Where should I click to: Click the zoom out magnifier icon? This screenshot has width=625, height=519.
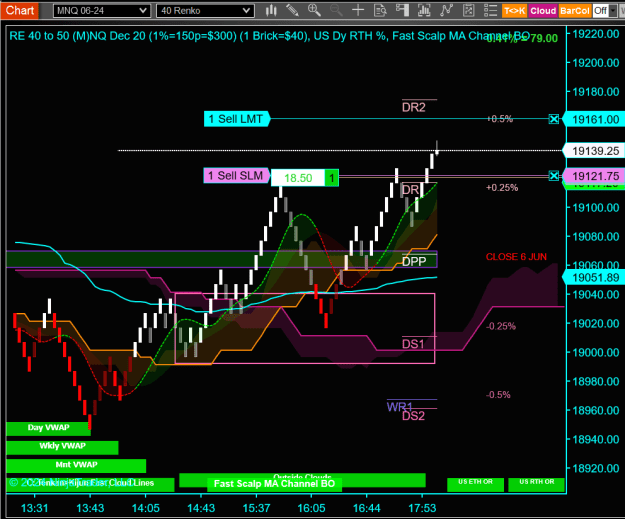point(336,10)
